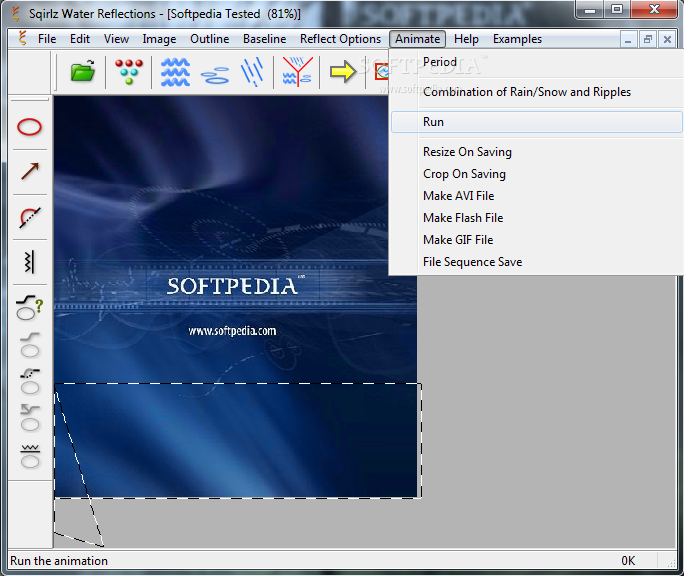
Task: Choose Run in the Animate menu
Action: point(537,122)
